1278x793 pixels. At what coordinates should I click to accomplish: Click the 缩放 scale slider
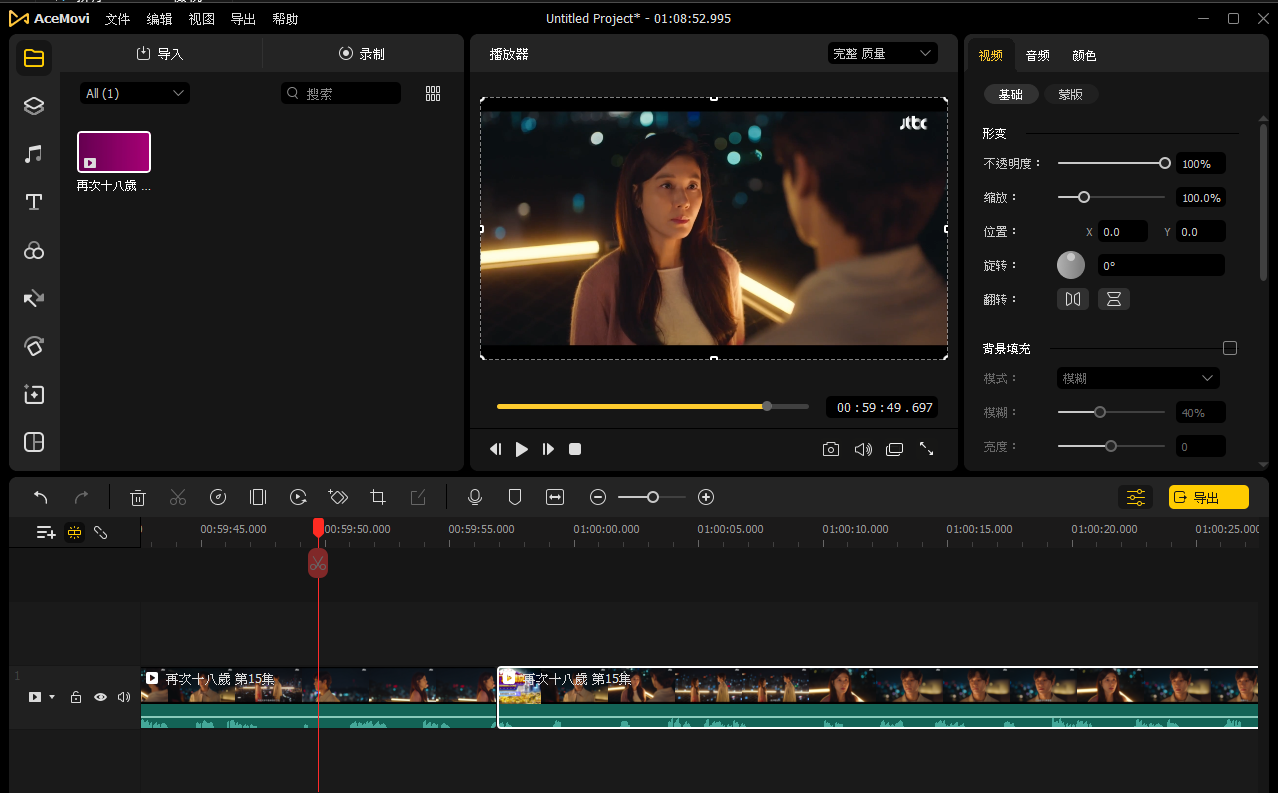click(x=1111, y=197)
